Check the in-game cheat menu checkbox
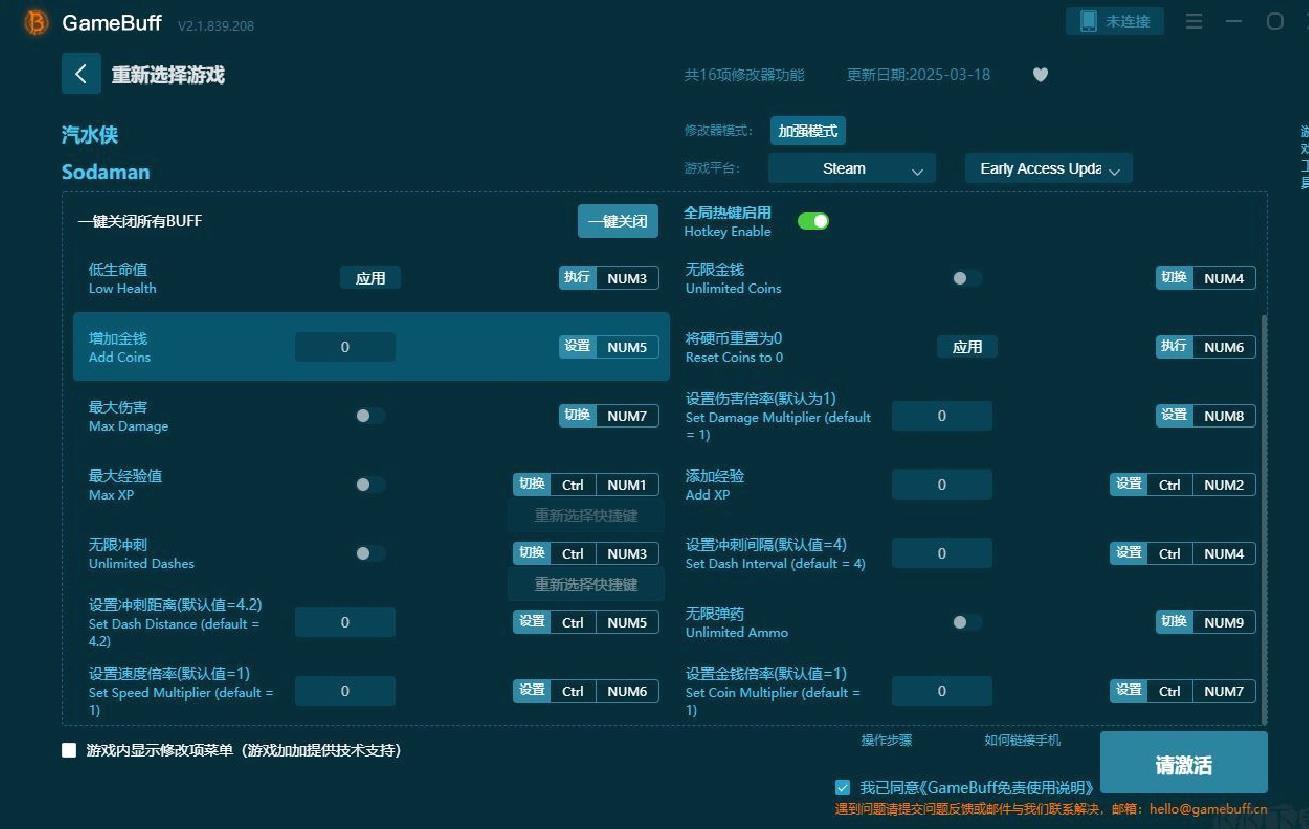 tap(69, 750)
